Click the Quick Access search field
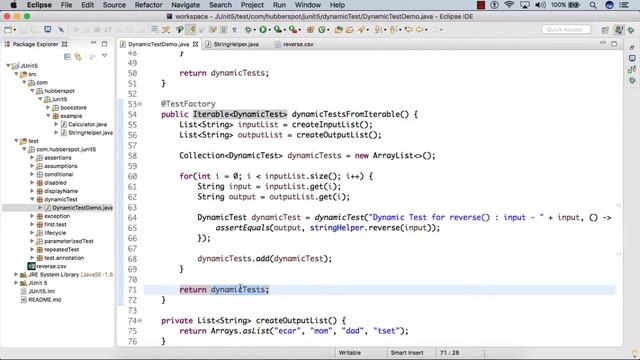The image size is (640, 360). [x=566, y=29]
